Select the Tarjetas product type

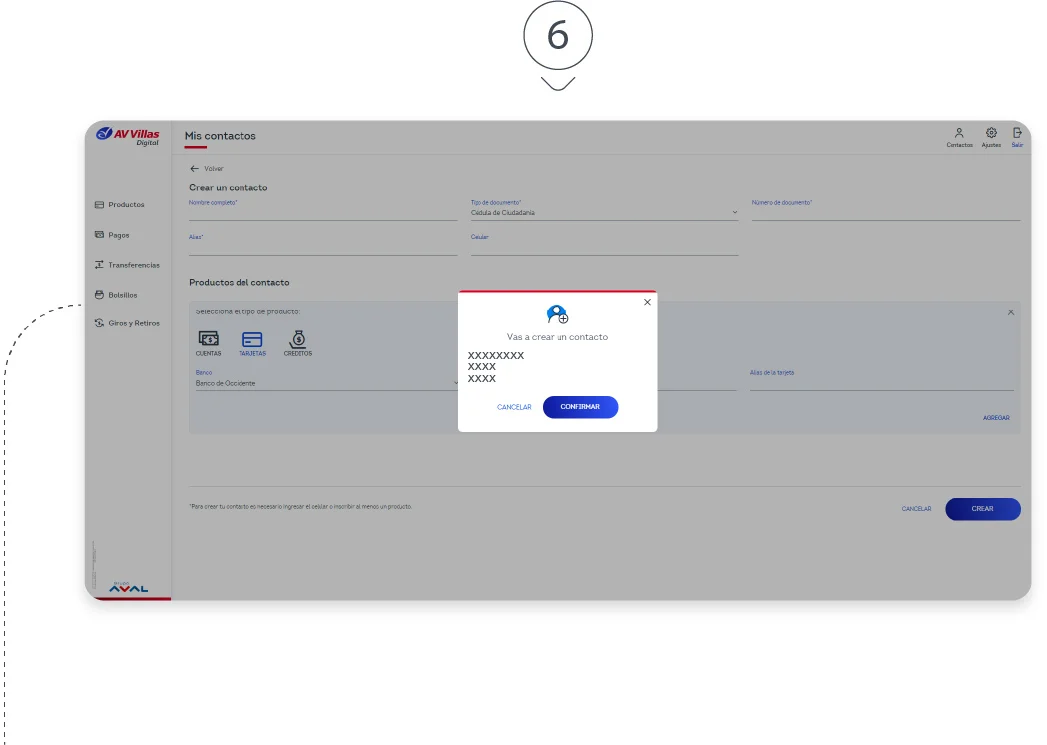tap(252, 343)
